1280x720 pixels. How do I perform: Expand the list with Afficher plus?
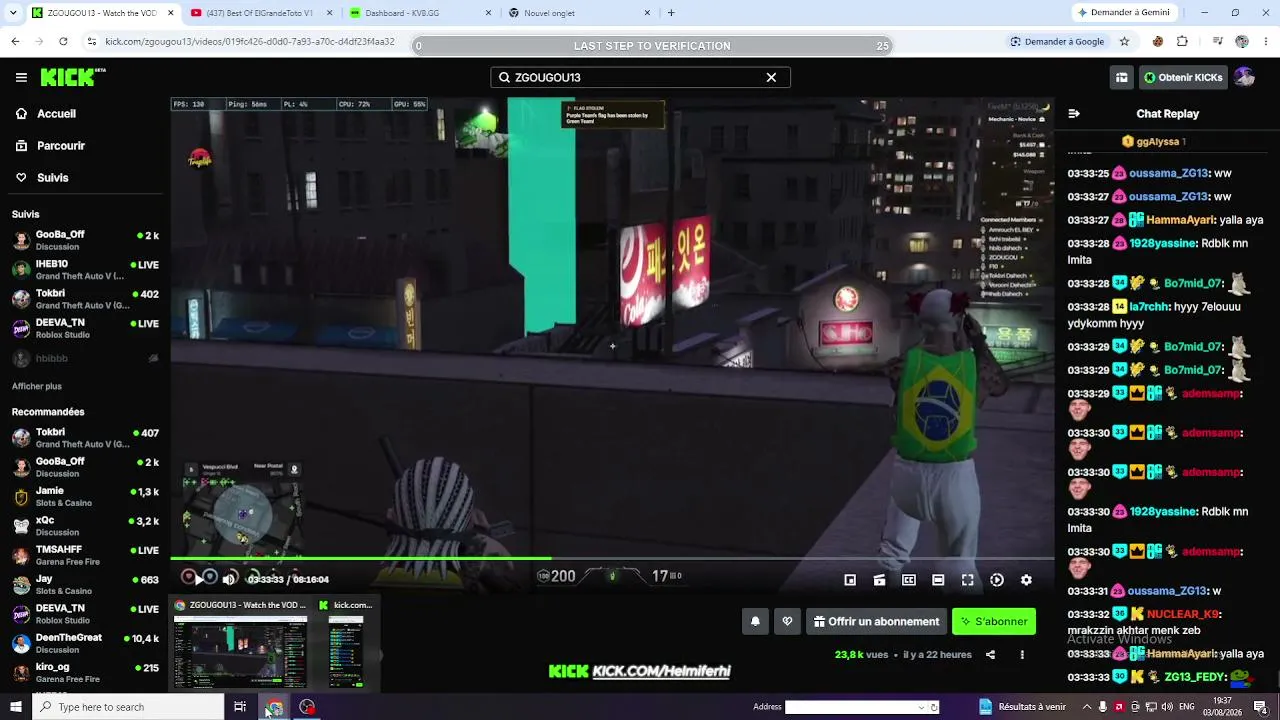pos(37,386)
